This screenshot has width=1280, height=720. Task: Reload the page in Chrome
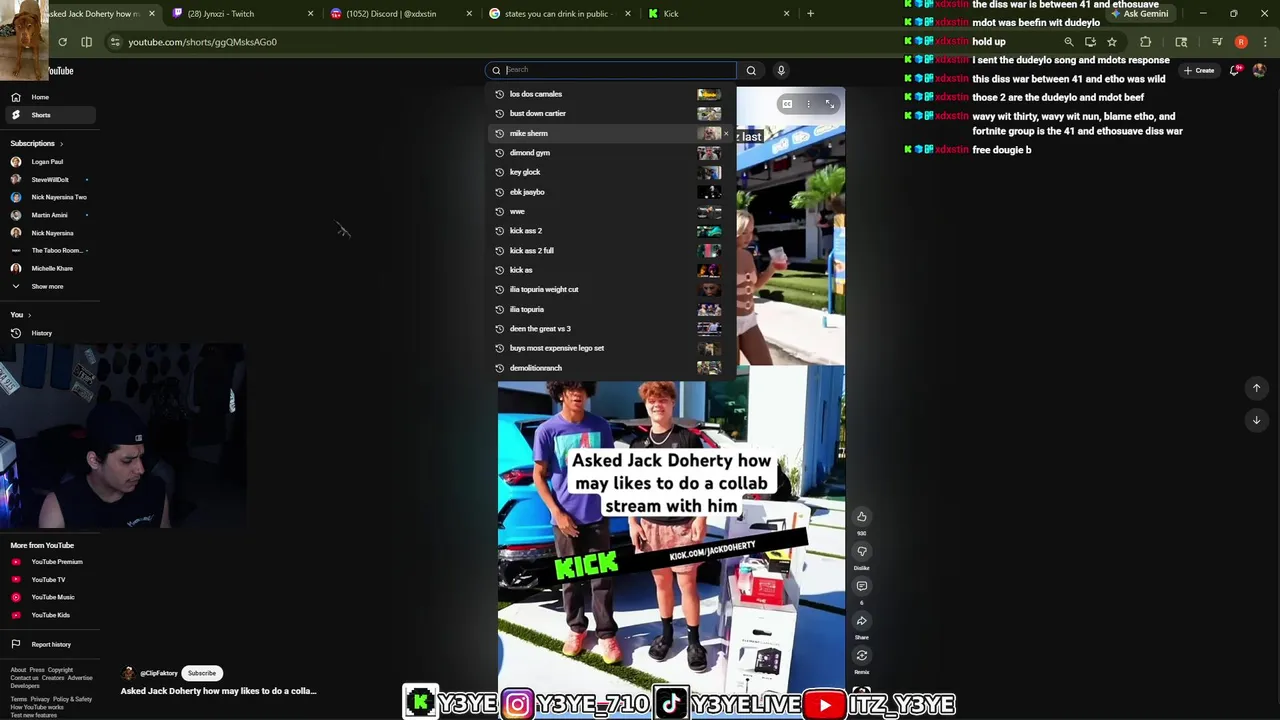pyautogui.click(x=62, y=42)
